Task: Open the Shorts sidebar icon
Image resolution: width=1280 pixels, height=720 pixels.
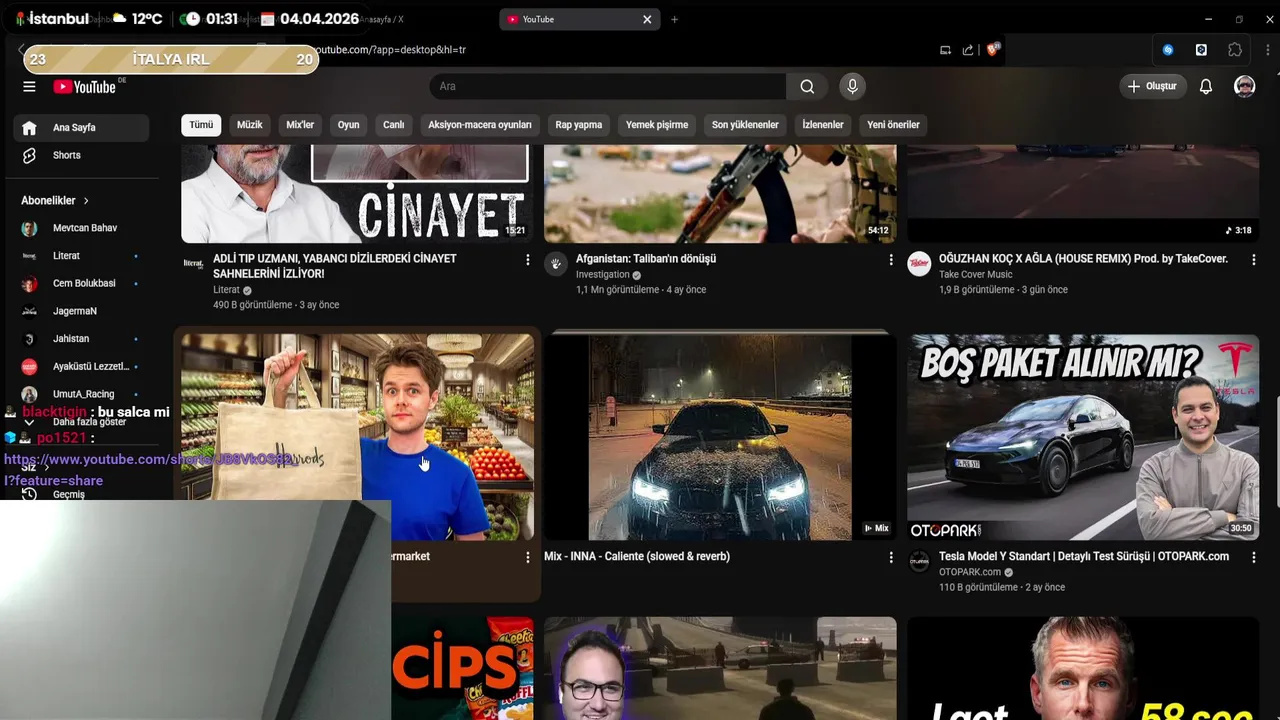Action: [29, 155]
